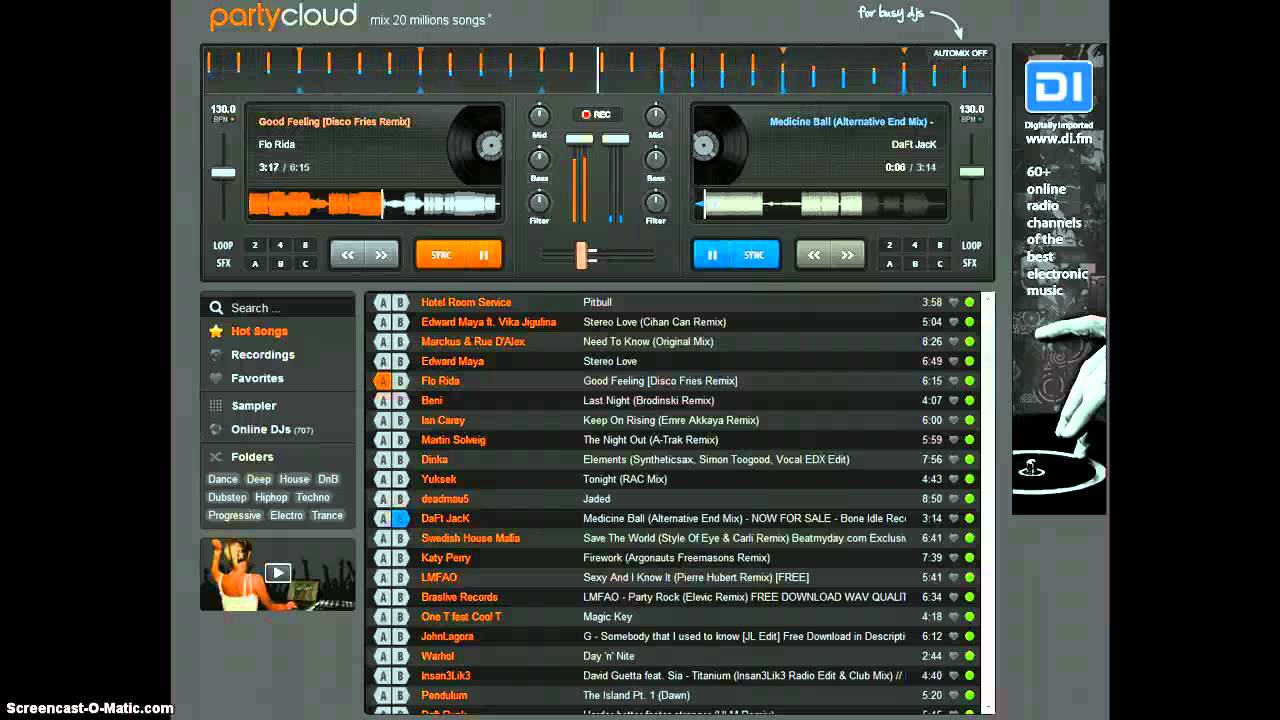Click green status dot for Magic Key
Screen dimensions: 1280x720
pos(969,617)
